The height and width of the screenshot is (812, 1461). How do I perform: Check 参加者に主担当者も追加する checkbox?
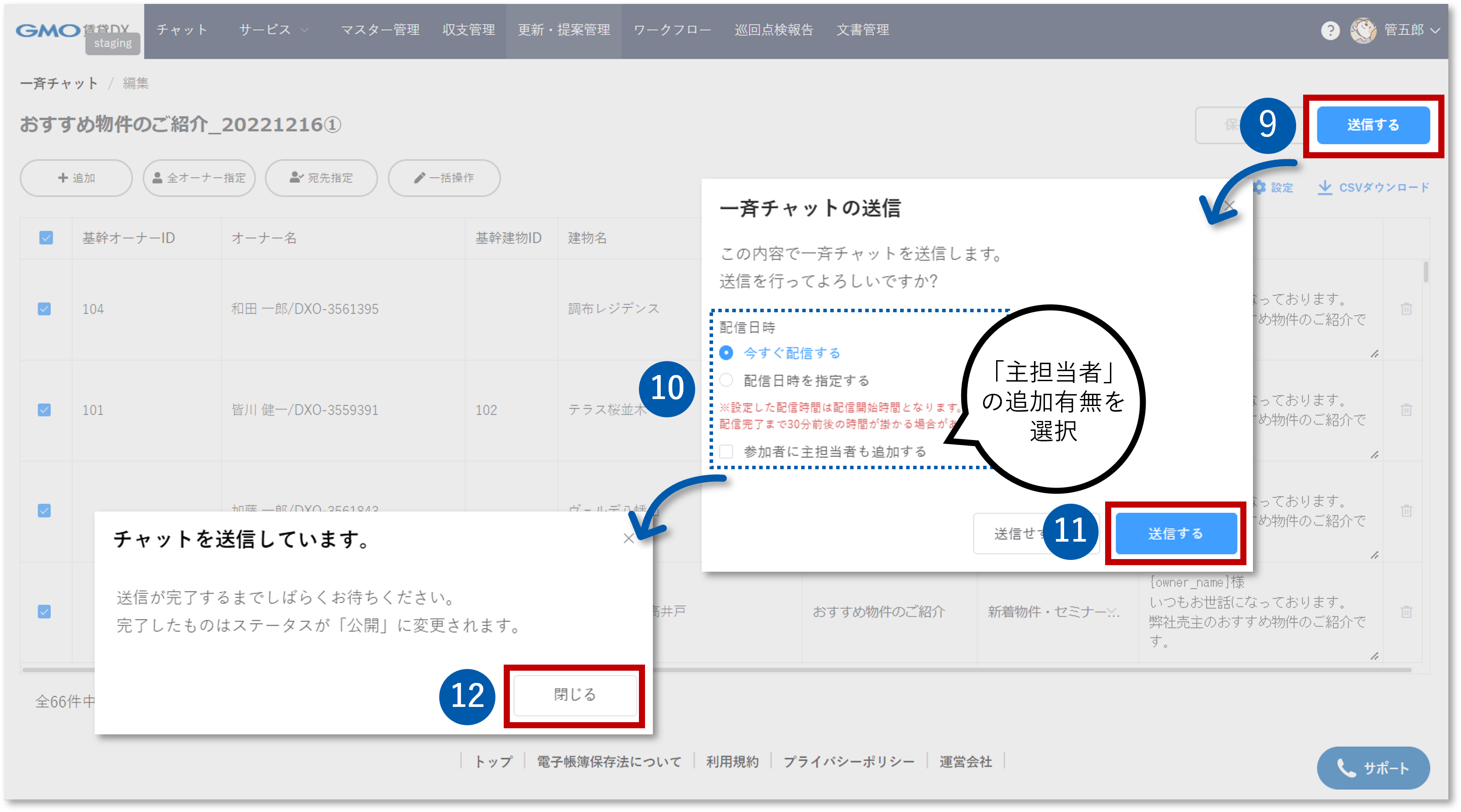coord(726,451)
